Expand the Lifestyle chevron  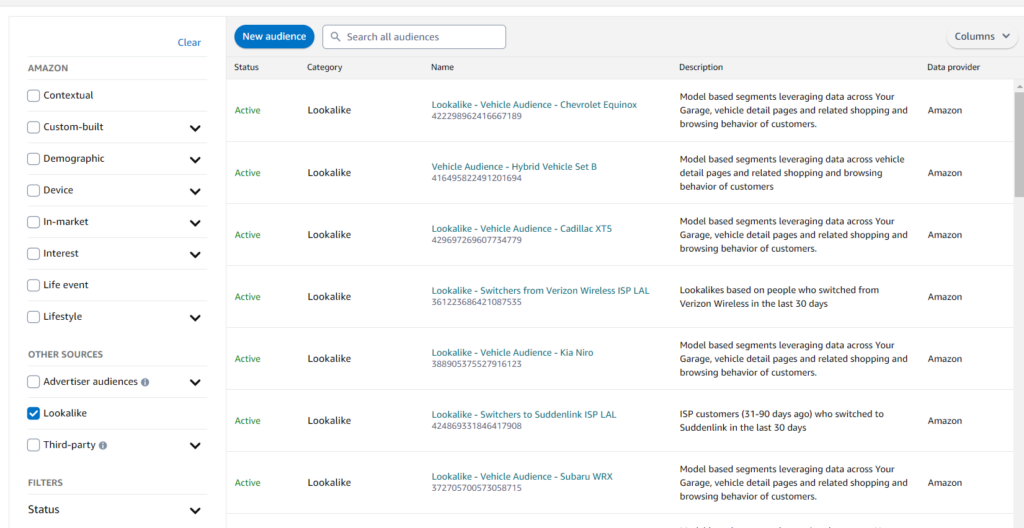pyautogui.click(x=195, y=318)
